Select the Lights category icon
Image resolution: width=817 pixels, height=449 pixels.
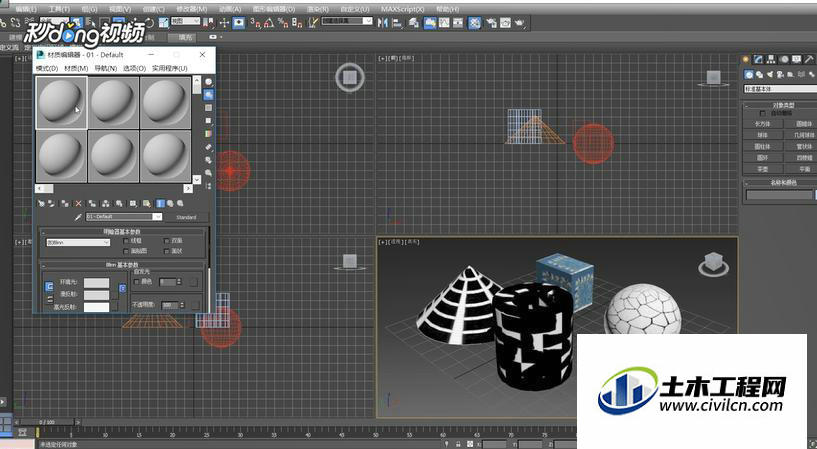[x=770, y=75]
